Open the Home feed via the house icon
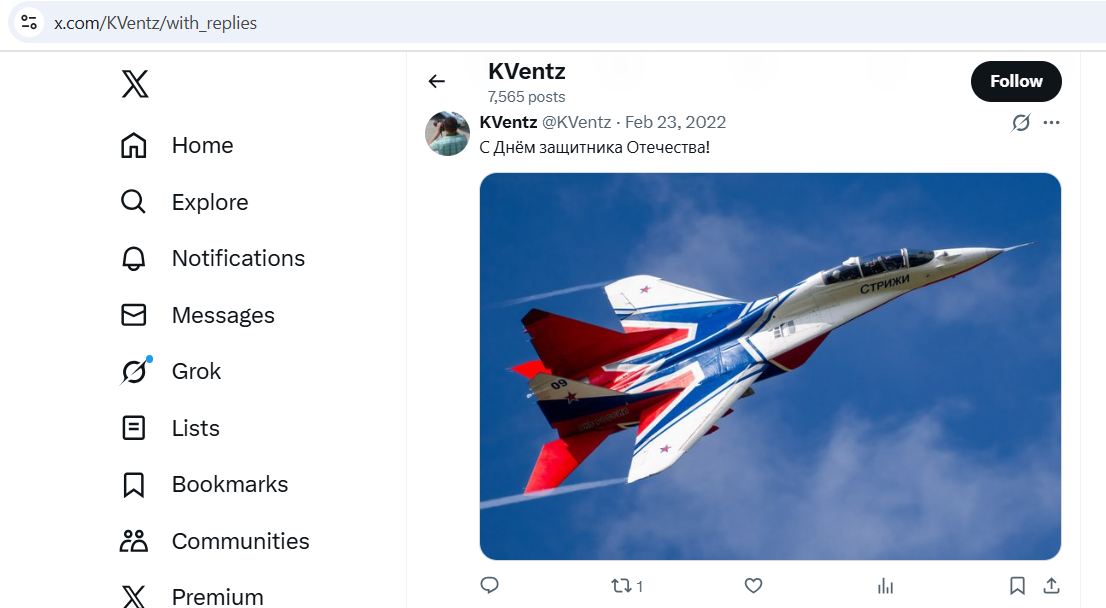This screenshot has height=608, width=1106. coord(133,145)
